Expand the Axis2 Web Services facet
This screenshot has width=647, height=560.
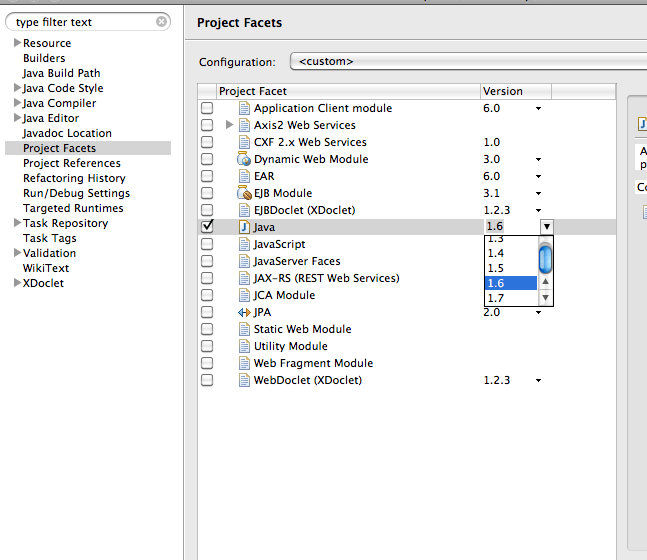coord(229,125)
